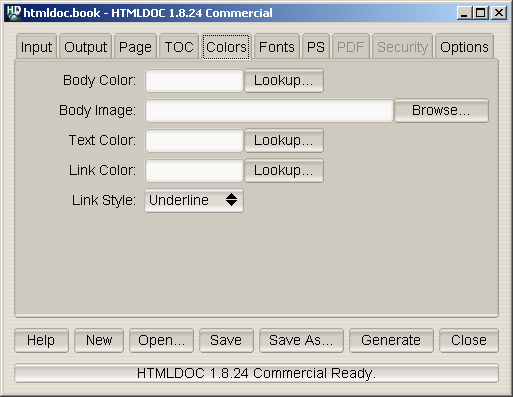
Task: Click the Generate button
Action: click(391, 340)
